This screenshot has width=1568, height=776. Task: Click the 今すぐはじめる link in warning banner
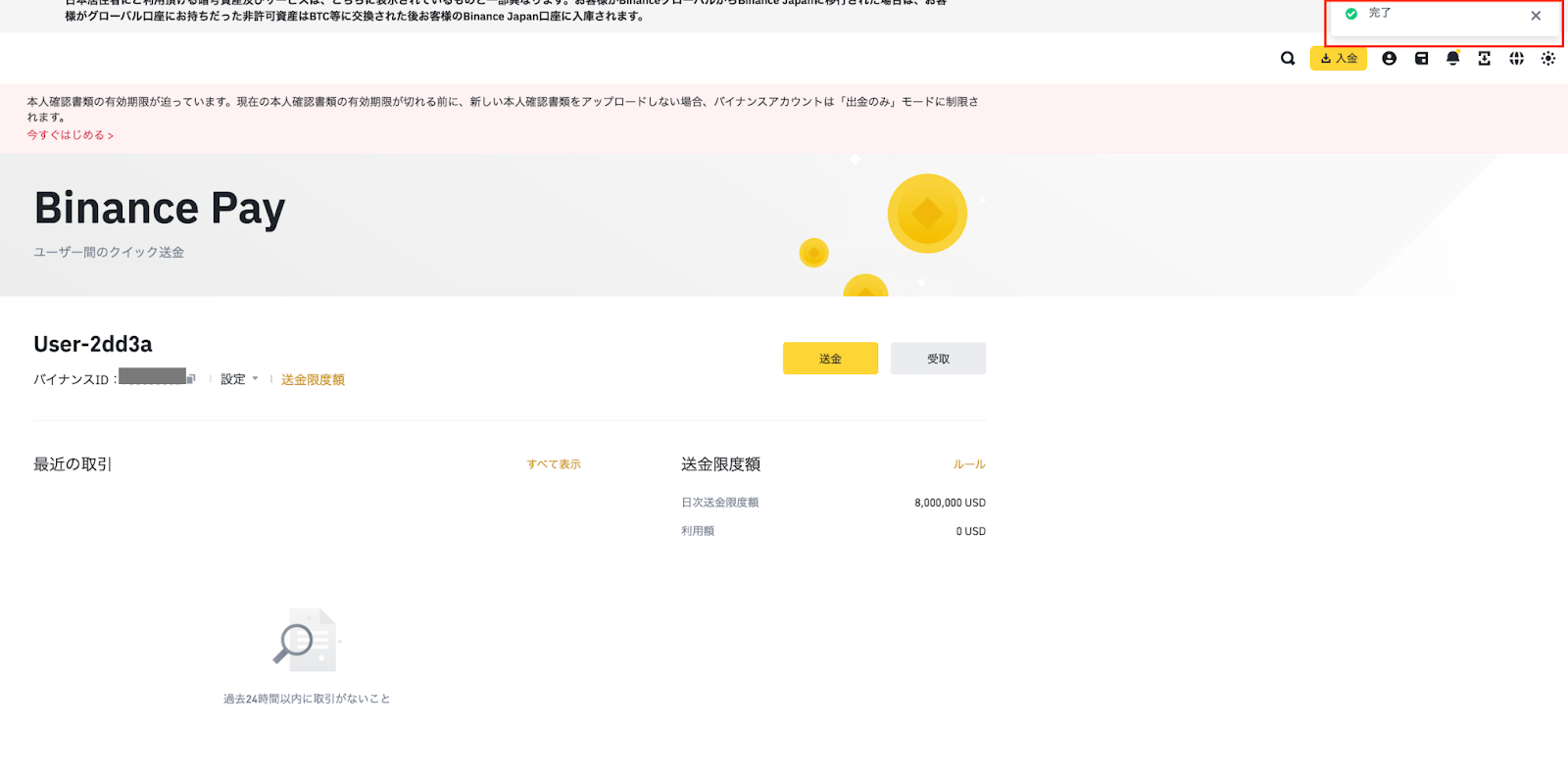[x=70, y=135]
